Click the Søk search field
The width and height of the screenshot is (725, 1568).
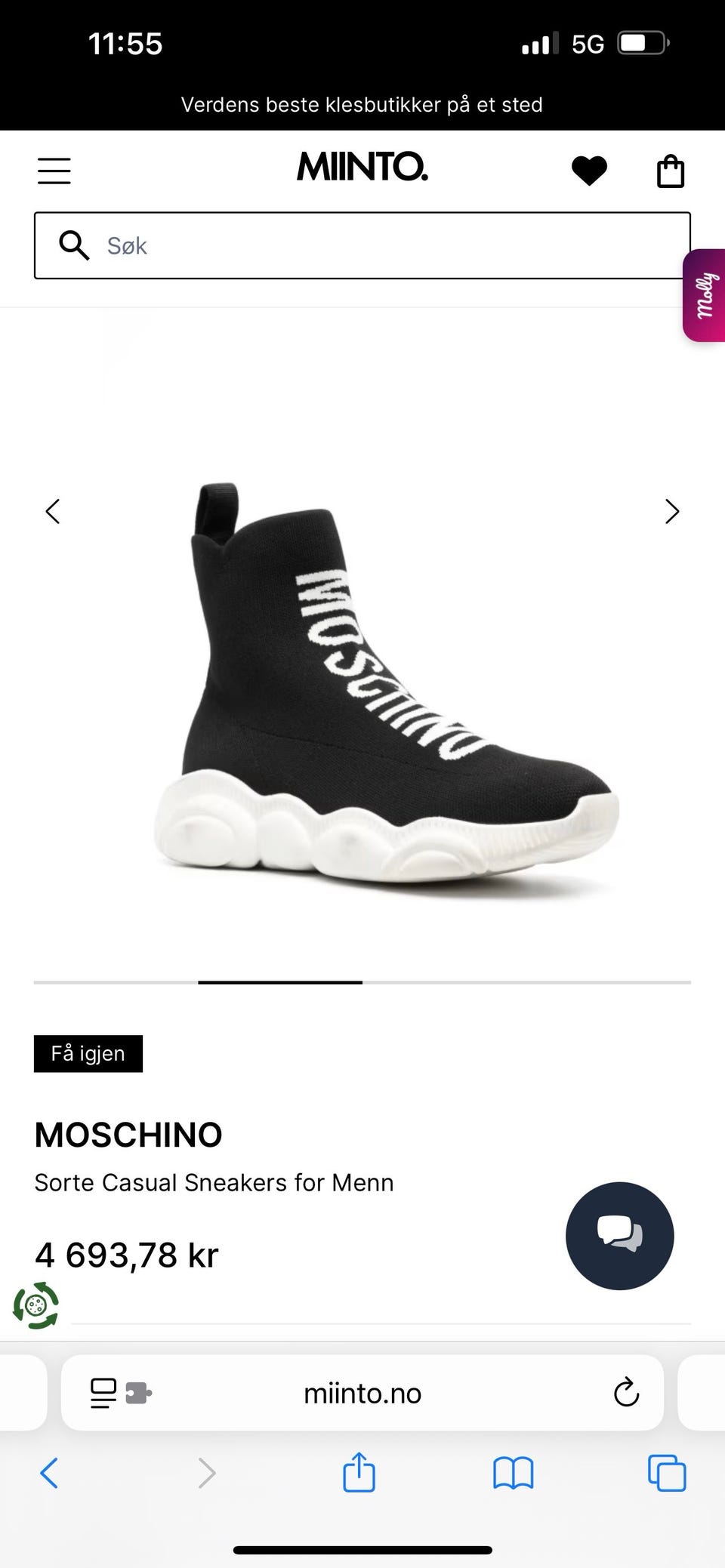(x=362, y=245)
